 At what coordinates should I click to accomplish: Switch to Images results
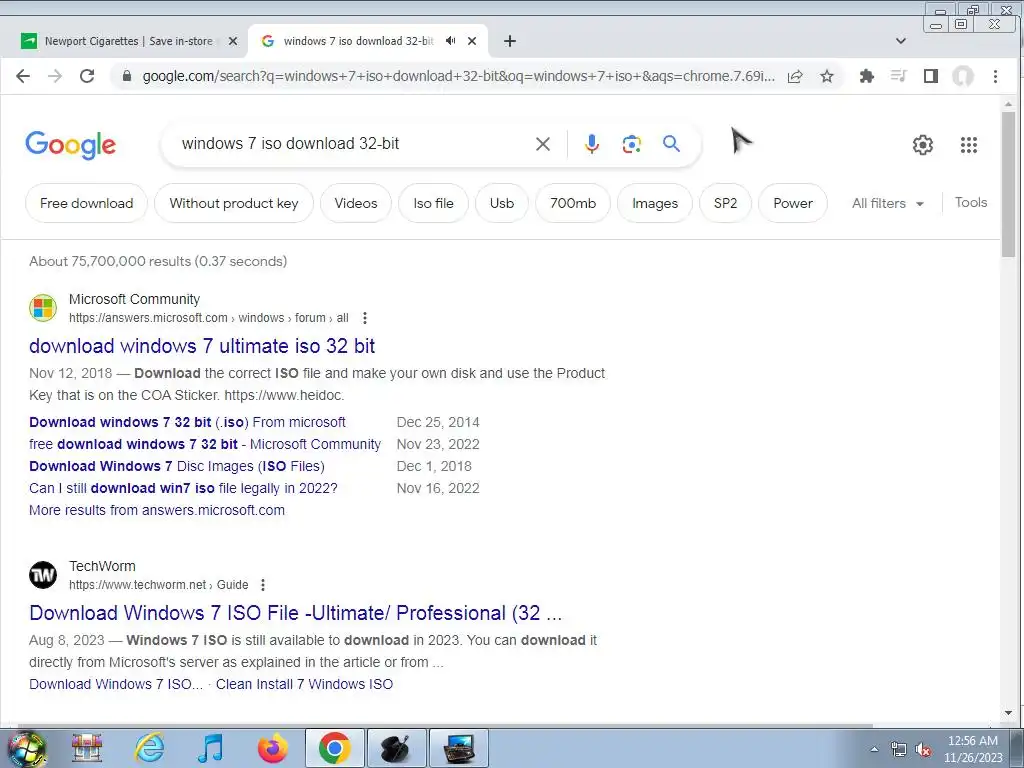click(x=655, y=203)
